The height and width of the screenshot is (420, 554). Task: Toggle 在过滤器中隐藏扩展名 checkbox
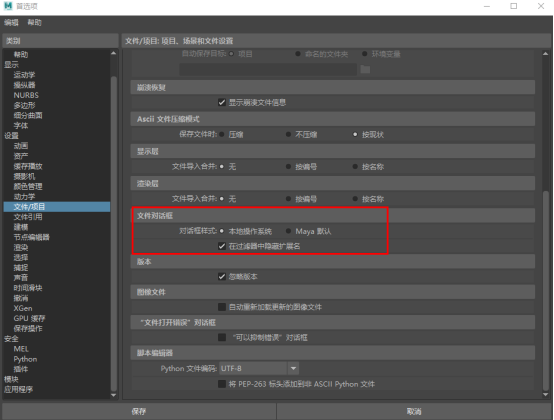pos(222,246)
